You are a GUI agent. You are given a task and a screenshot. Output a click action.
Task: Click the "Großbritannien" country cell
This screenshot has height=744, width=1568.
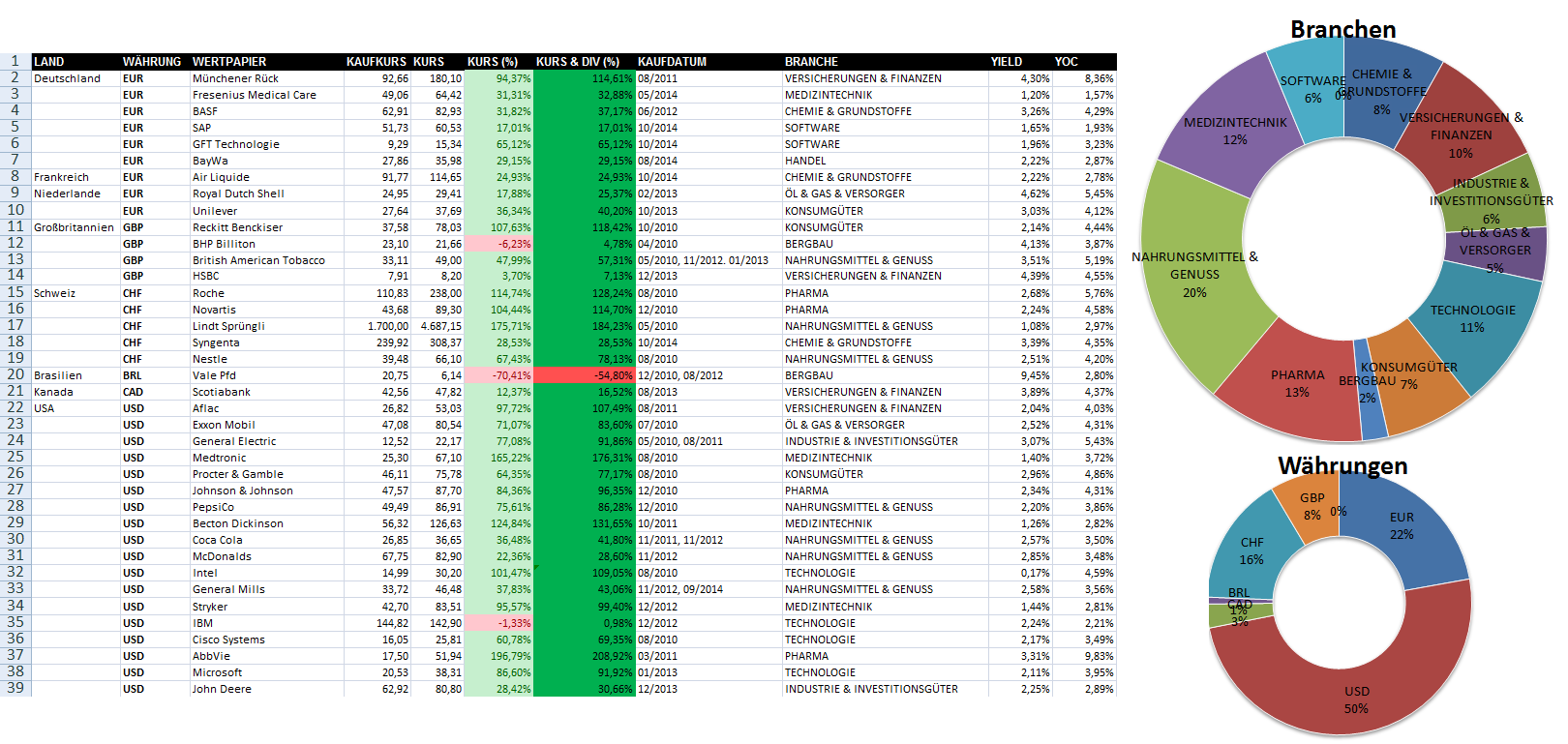coord(75,227)
